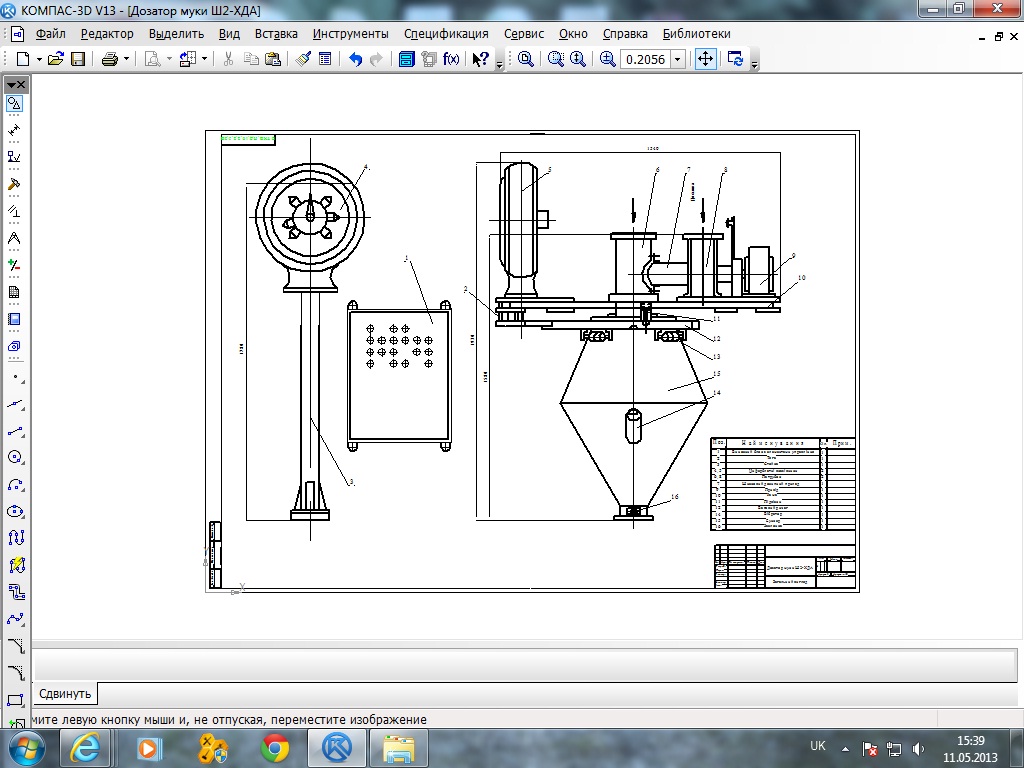Select the Geometry panel icon in left sidebar

point(14,104)
